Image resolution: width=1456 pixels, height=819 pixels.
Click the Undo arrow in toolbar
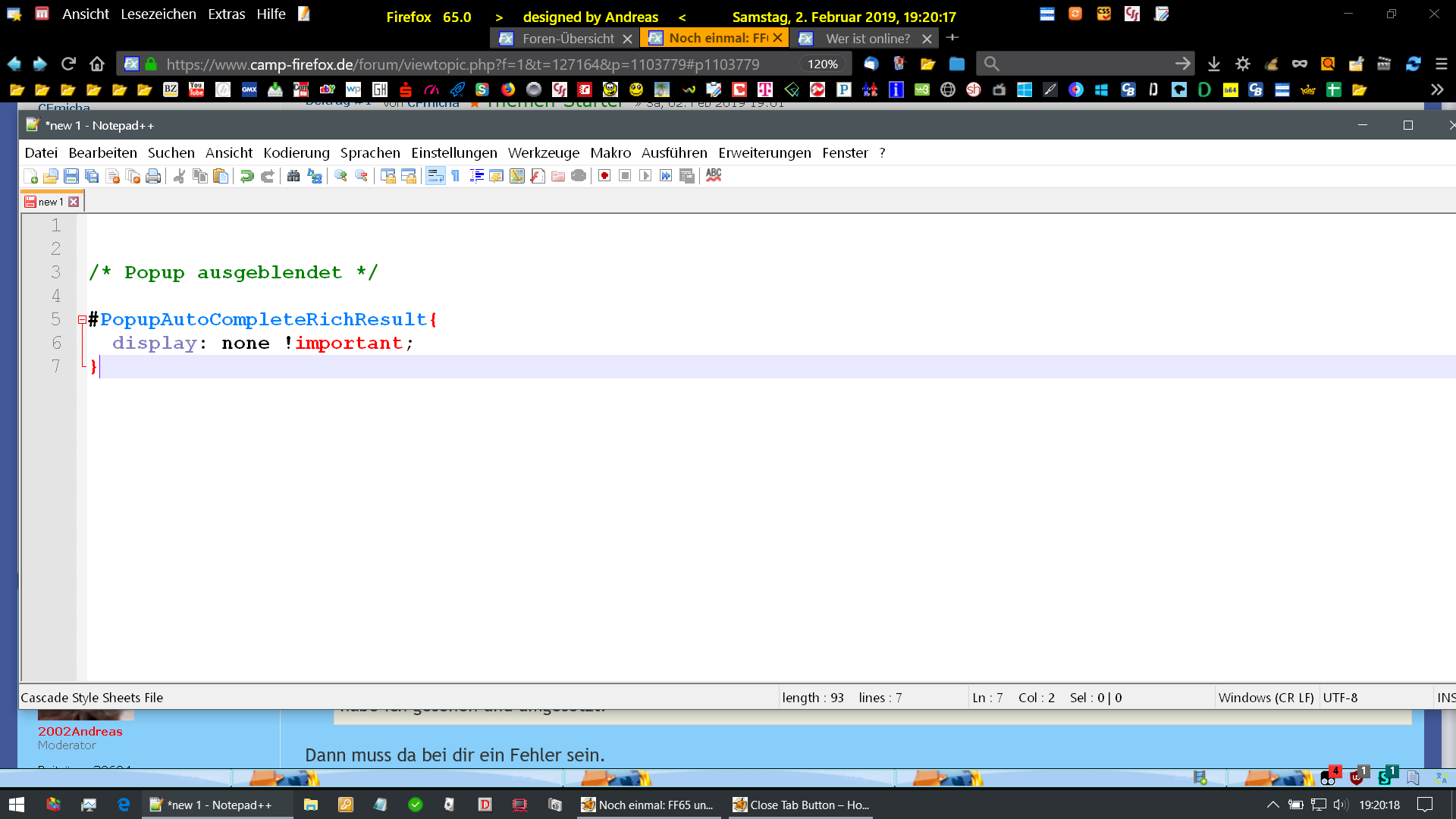click(x=246, y=176)
